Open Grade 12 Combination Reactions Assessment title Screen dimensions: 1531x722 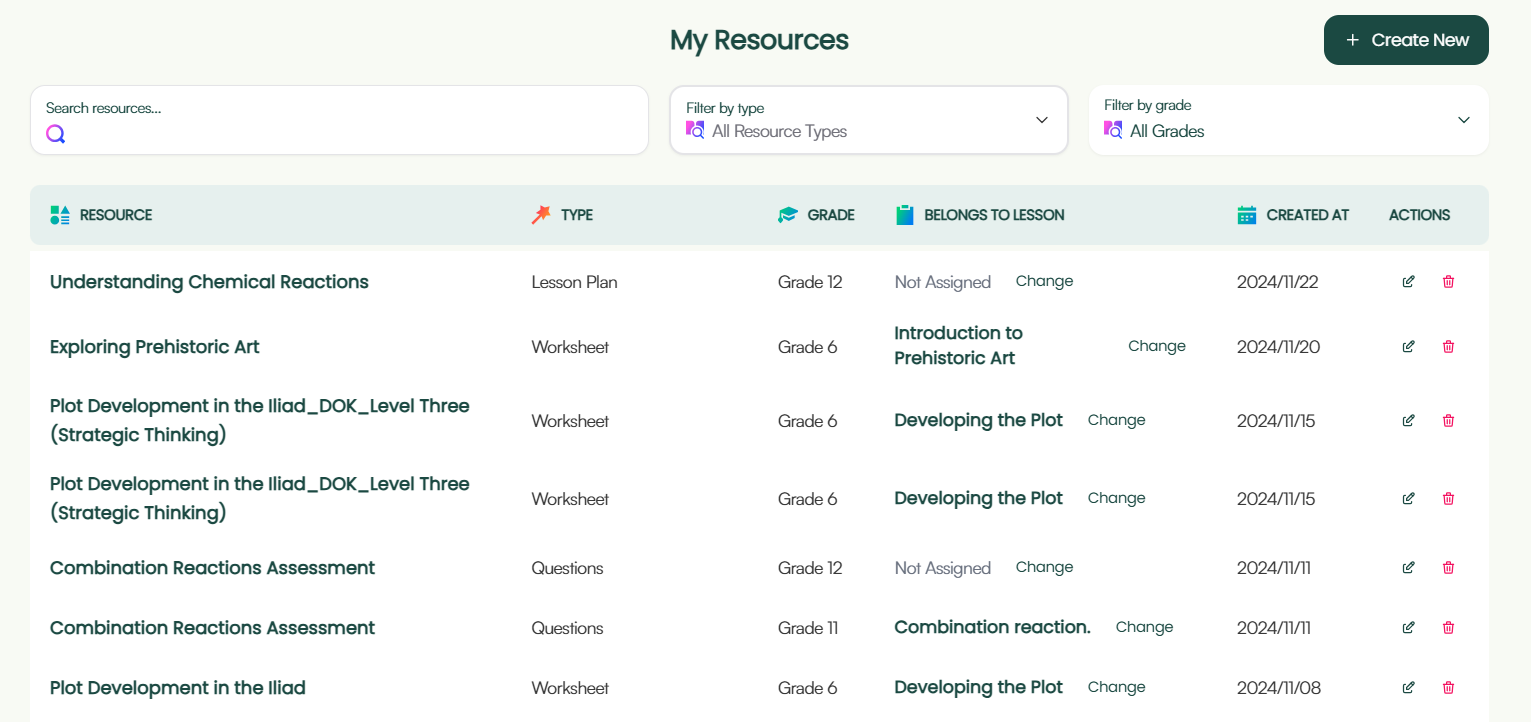point(212,568)
